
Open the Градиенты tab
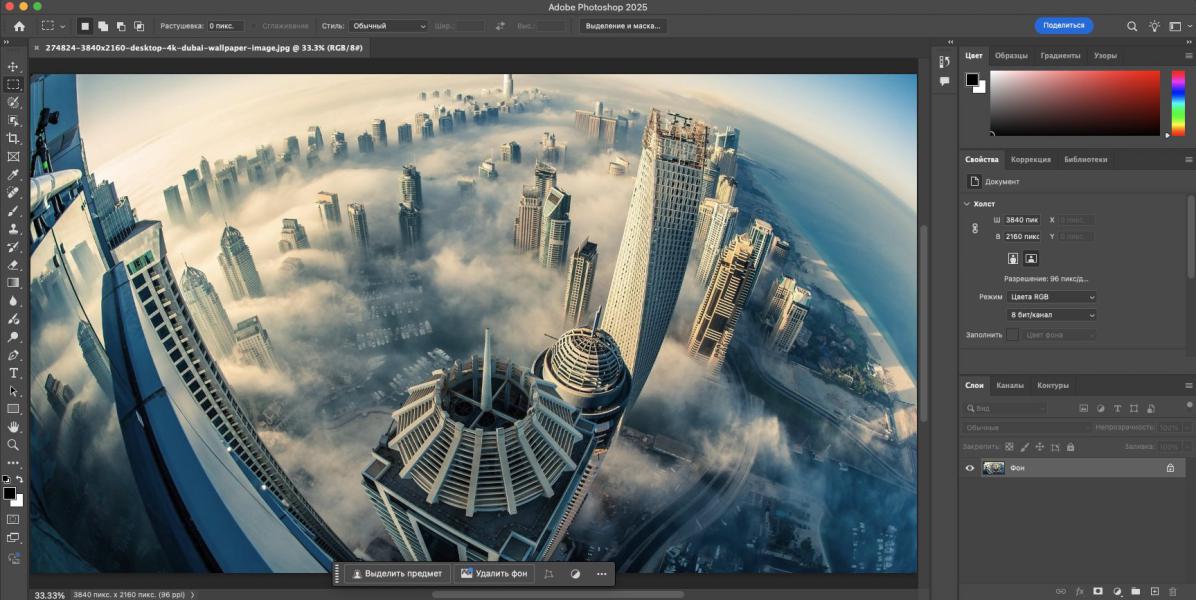coord(1059,56)
